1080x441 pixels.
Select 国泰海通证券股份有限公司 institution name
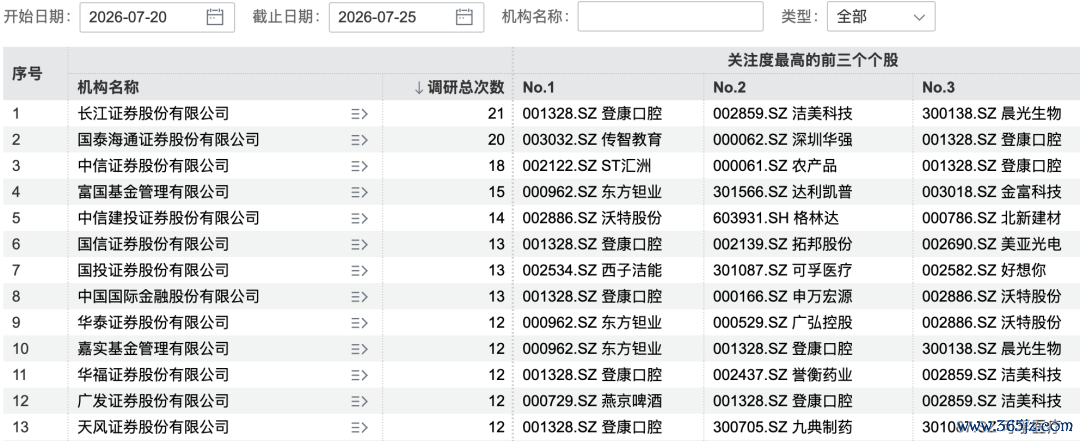(x=169, y=140)
